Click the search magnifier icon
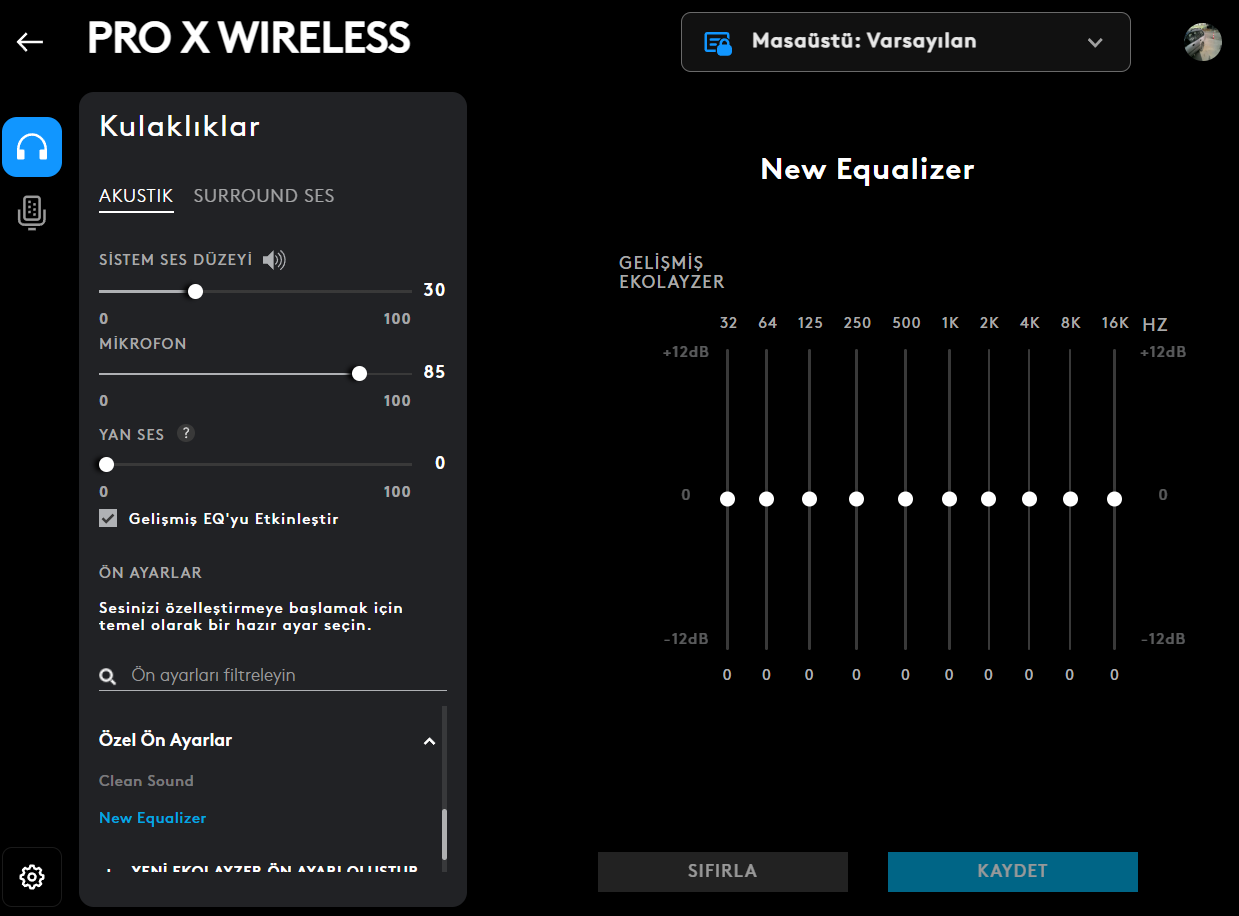 [108, 676]
